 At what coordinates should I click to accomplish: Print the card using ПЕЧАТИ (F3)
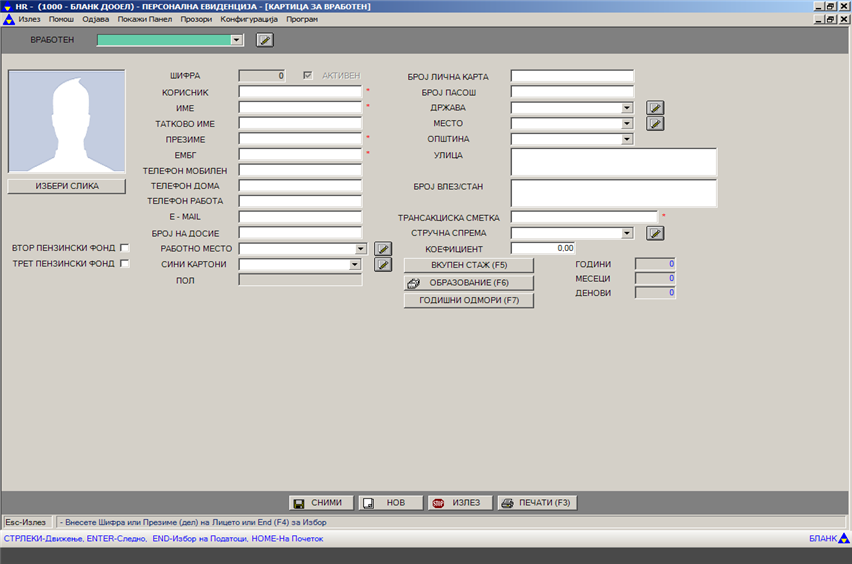tap(538, 503)
